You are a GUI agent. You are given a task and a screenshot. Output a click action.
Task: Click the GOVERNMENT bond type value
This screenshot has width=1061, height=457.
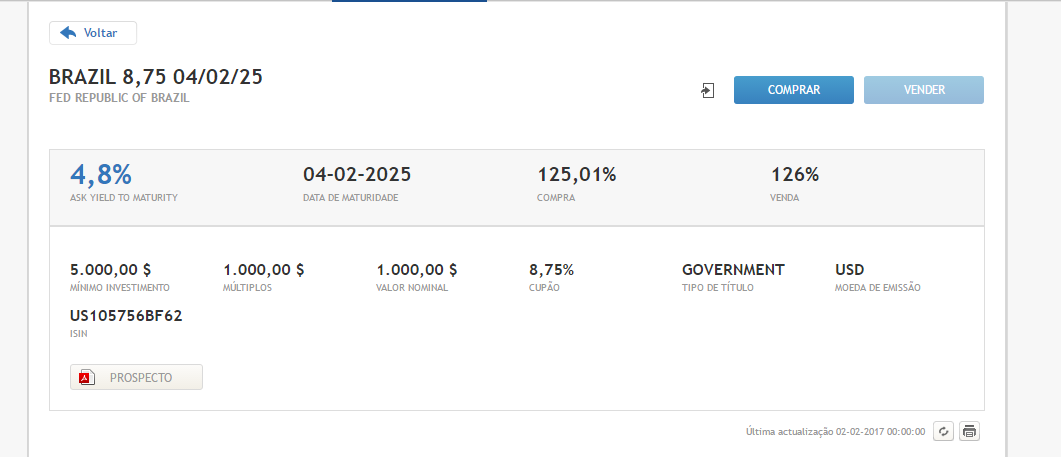coord(733,269)
